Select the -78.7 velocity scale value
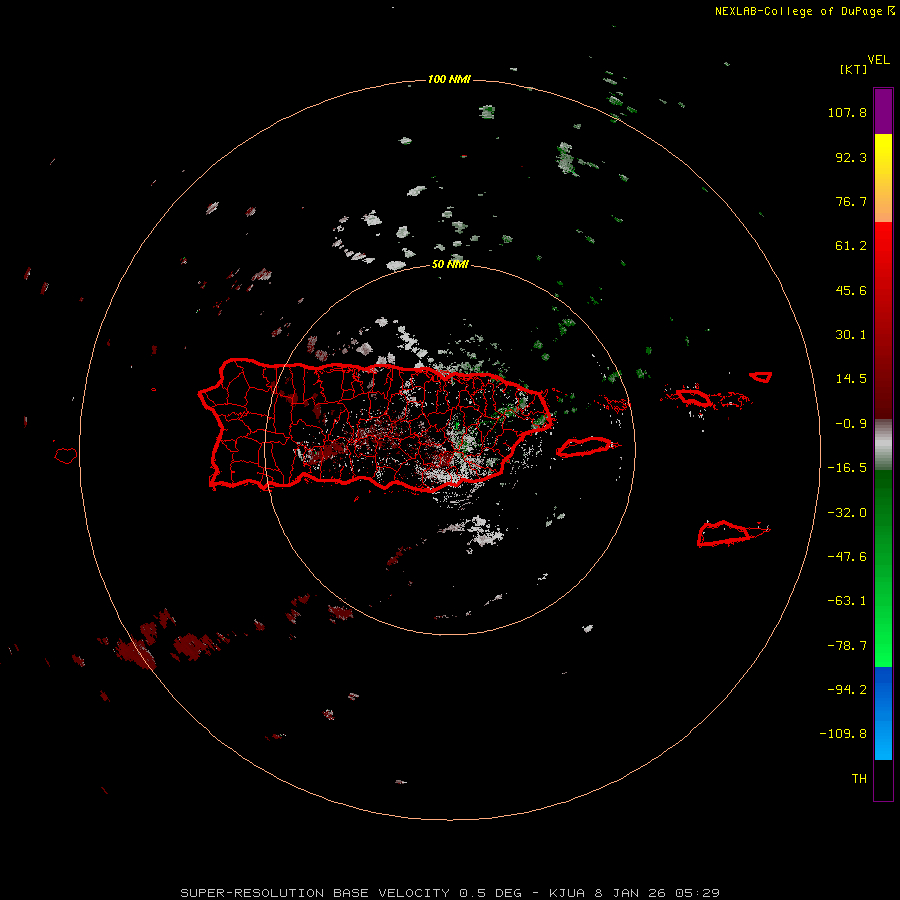Viewport: 900px width, 900px height. click(x=847, y=646)
